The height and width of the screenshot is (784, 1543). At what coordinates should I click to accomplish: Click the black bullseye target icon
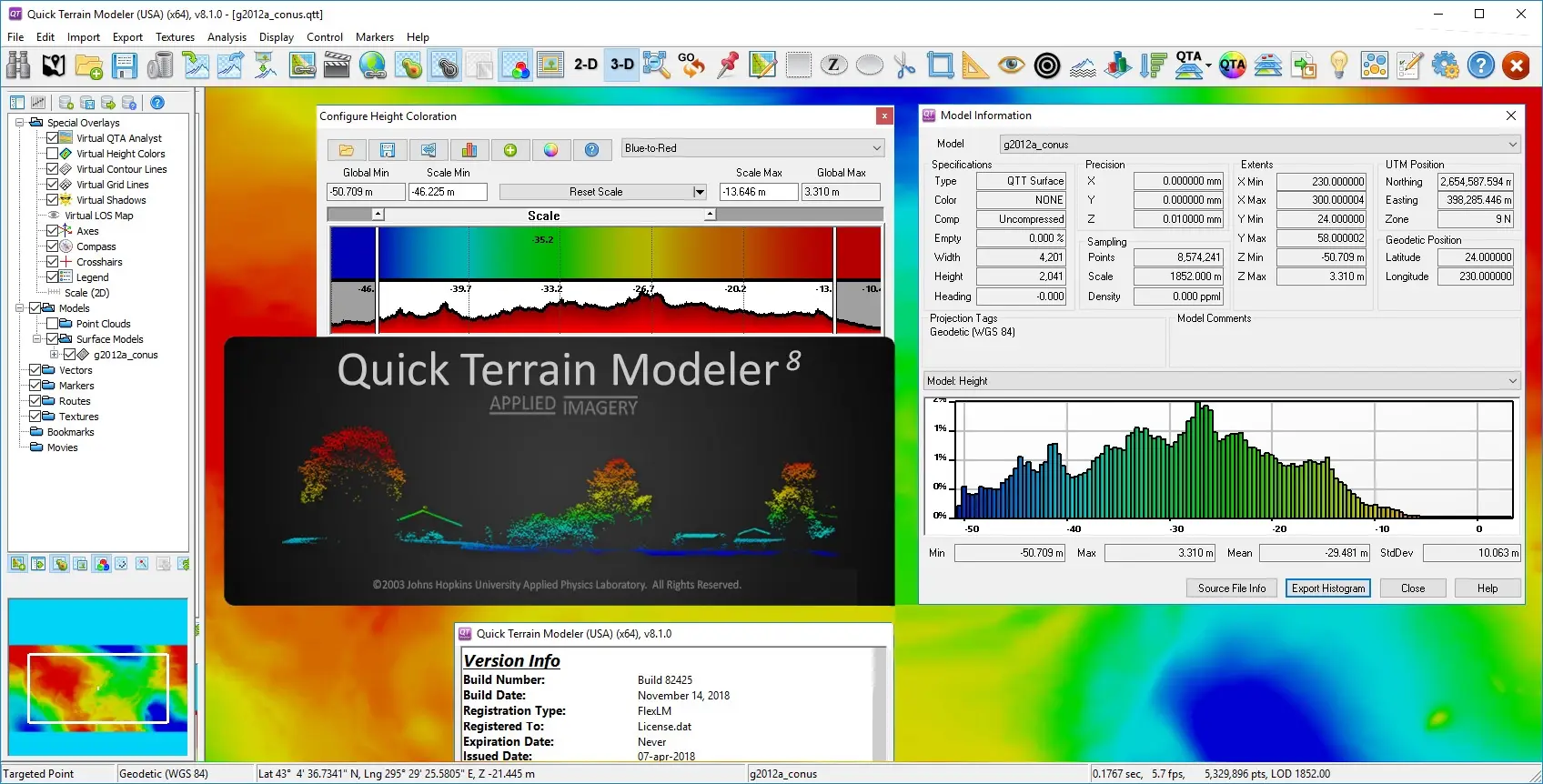(x=1047, y=65)
